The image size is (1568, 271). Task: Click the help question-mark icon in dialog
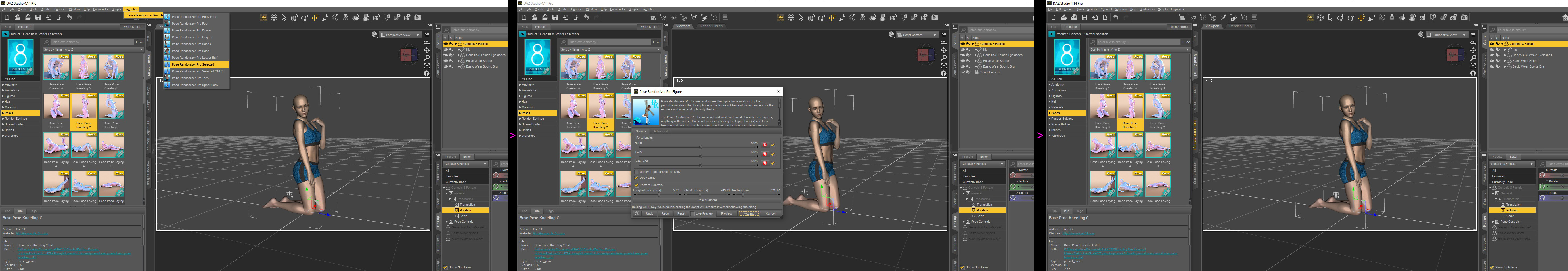pos(637,213)
